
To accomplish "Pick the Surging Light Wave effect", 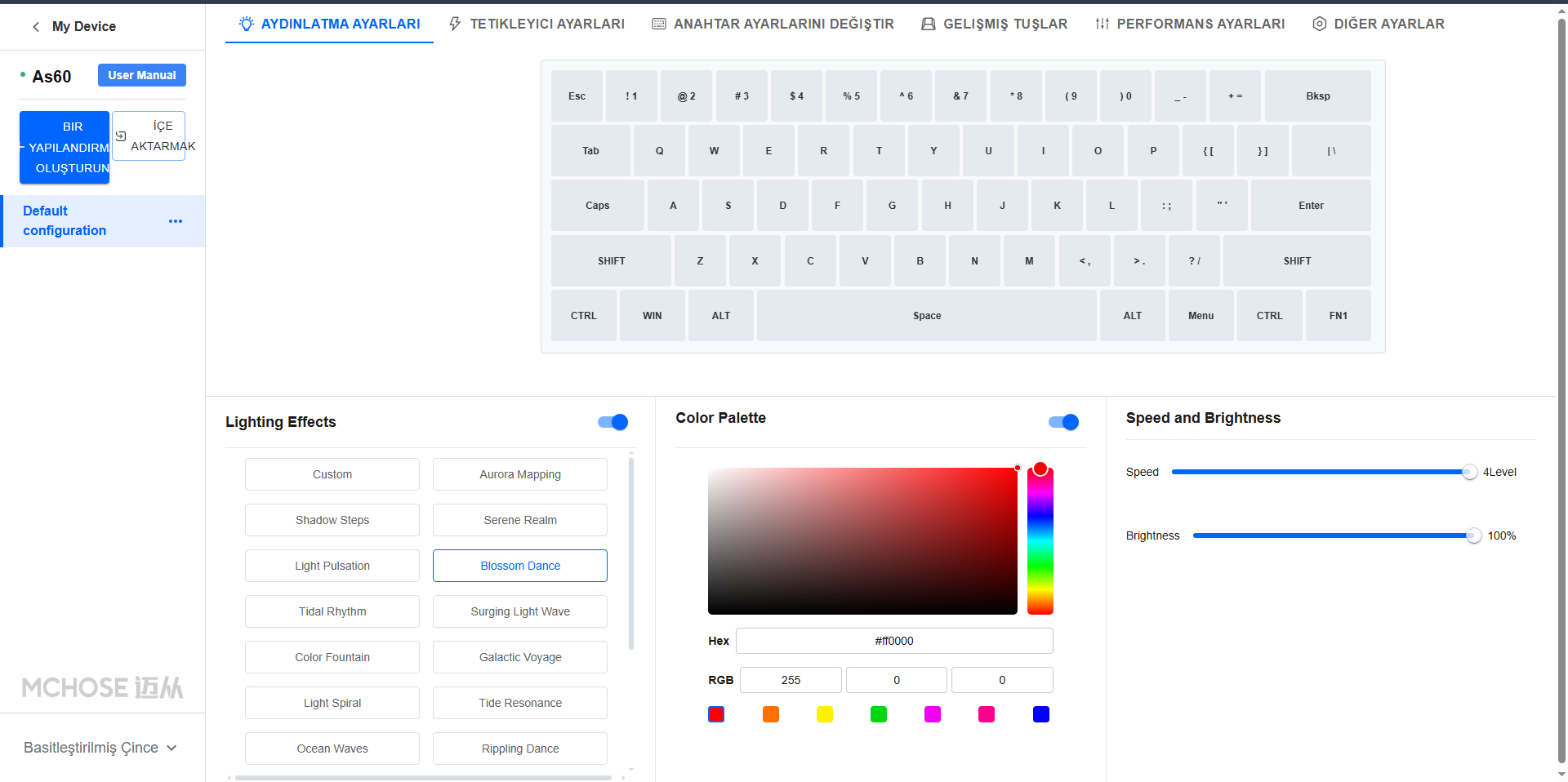I will click(520, 611).
